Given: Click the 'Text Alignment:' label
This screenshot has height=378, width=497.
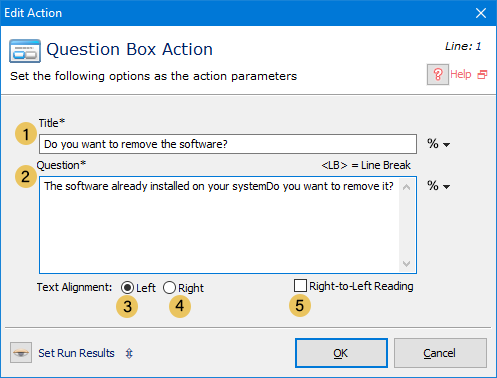Looking at the screenshot, I should pyautogui.click(x=74, y=287).
